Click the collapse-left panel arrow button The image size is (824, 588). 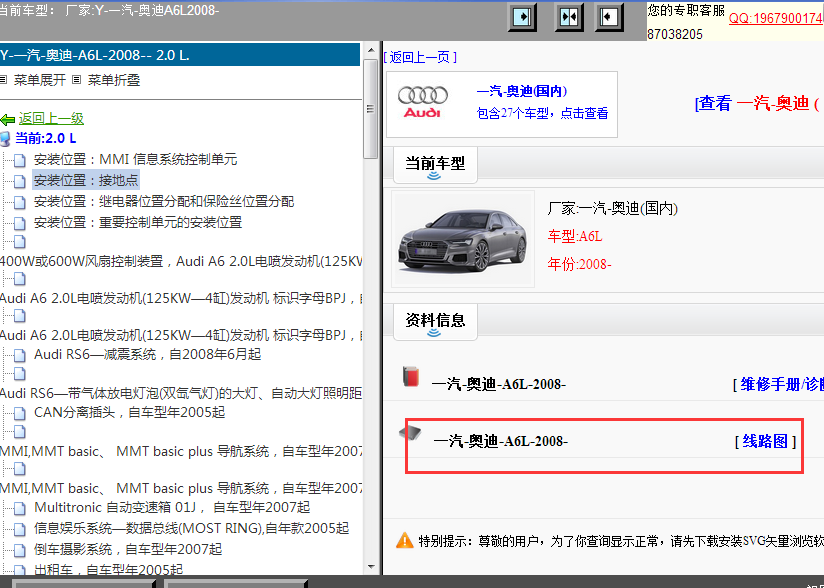(x=609, y=17)
